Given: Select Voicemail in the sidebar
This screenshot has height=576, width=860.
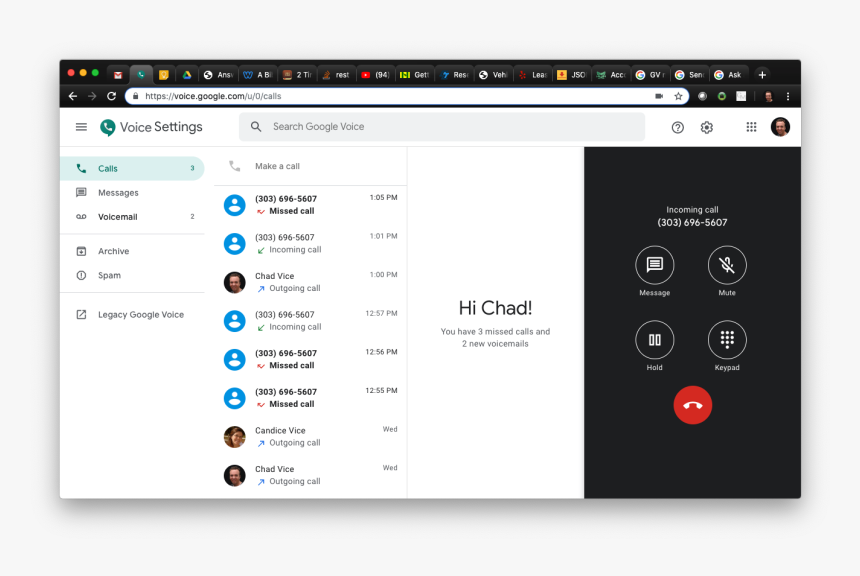Looking at the screenshot, I should point(132,217).
